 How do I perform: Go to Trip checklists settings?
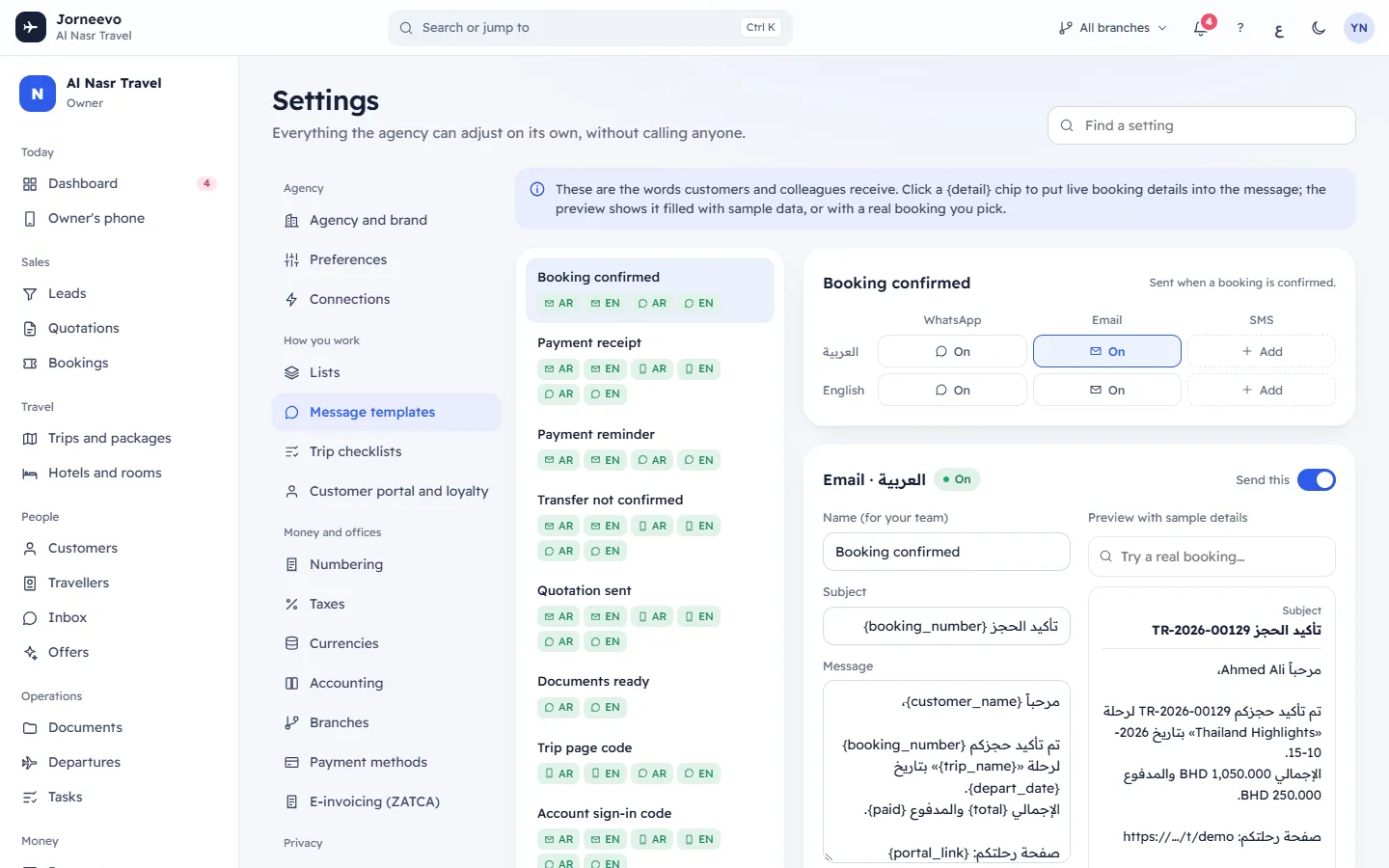click(386, 452)
